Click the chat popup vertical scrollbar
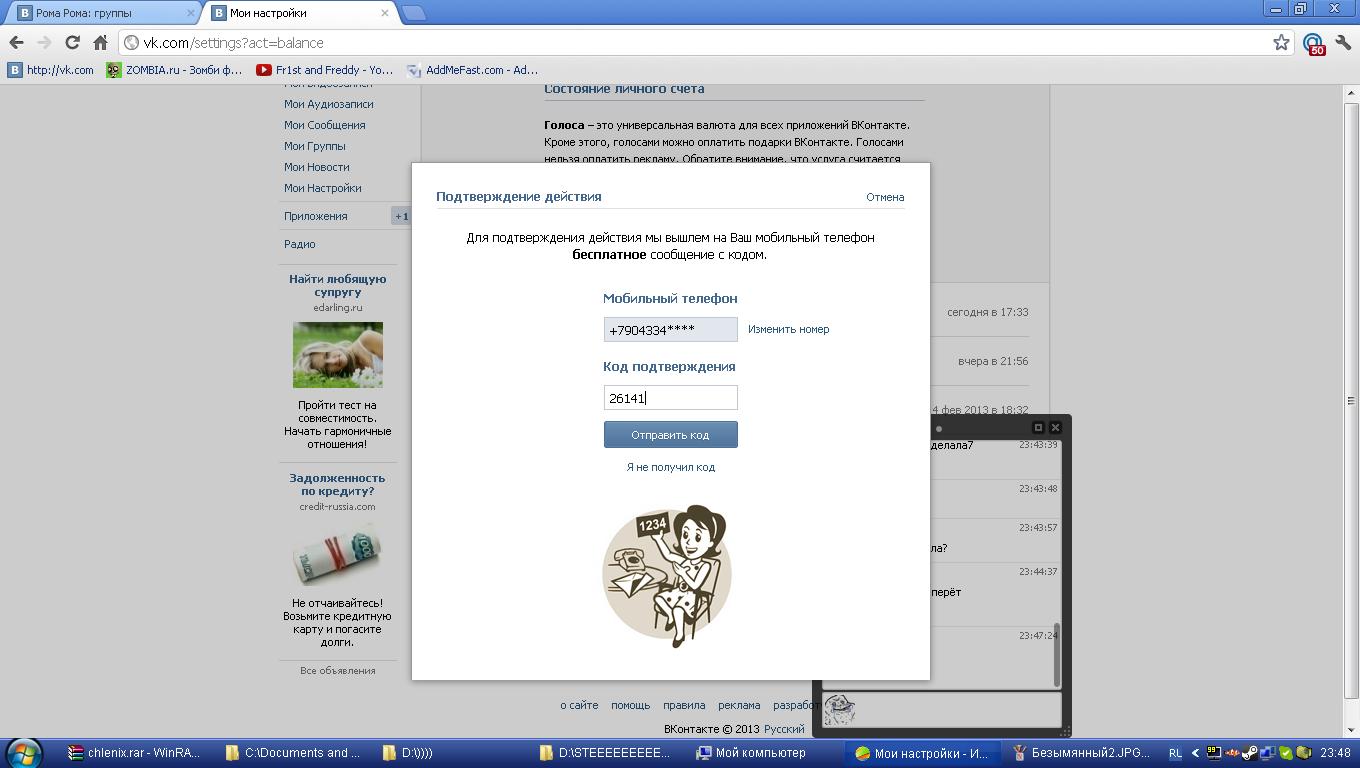1360x768 pixels. (1056, 655)
